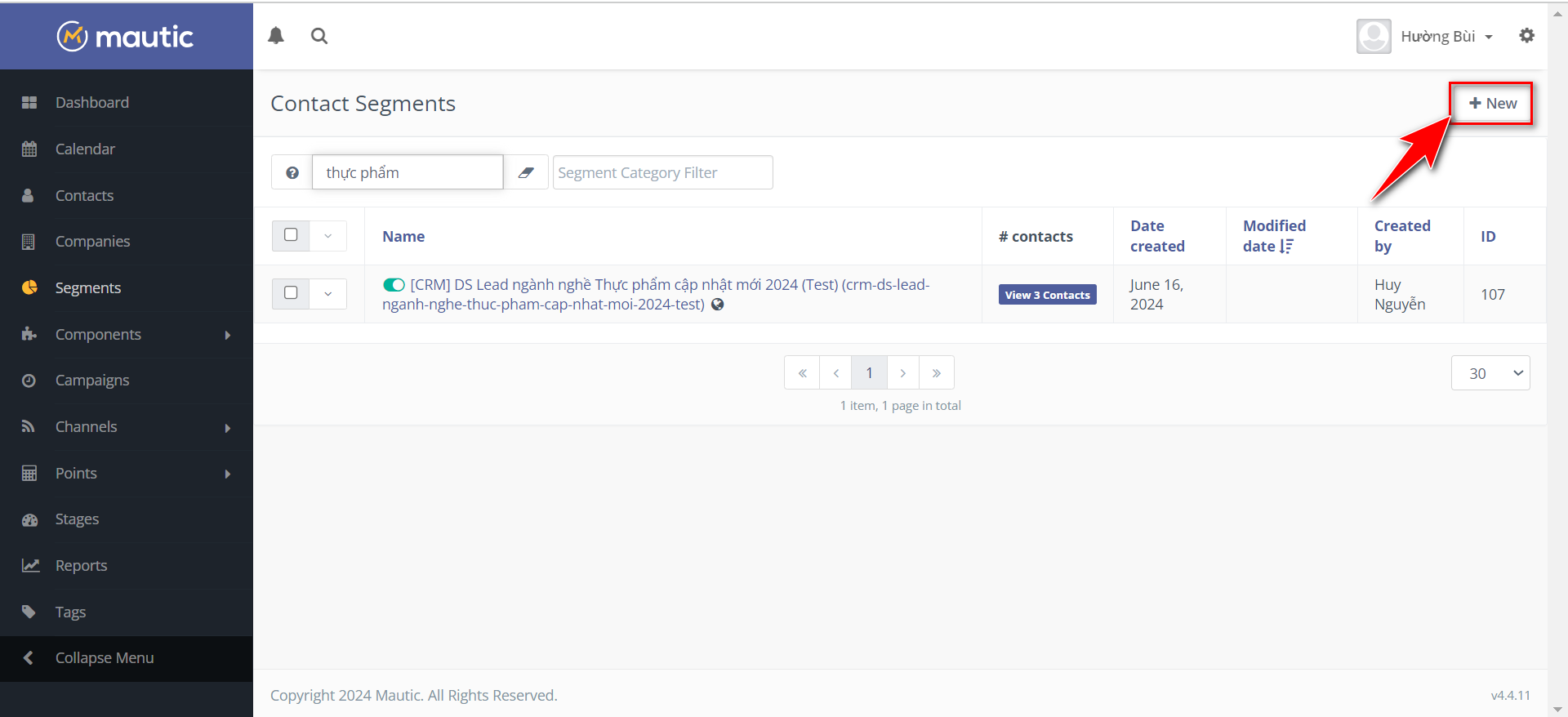
Task: Click the Modified date sort icon
Action: click(x=1287, y=247)
